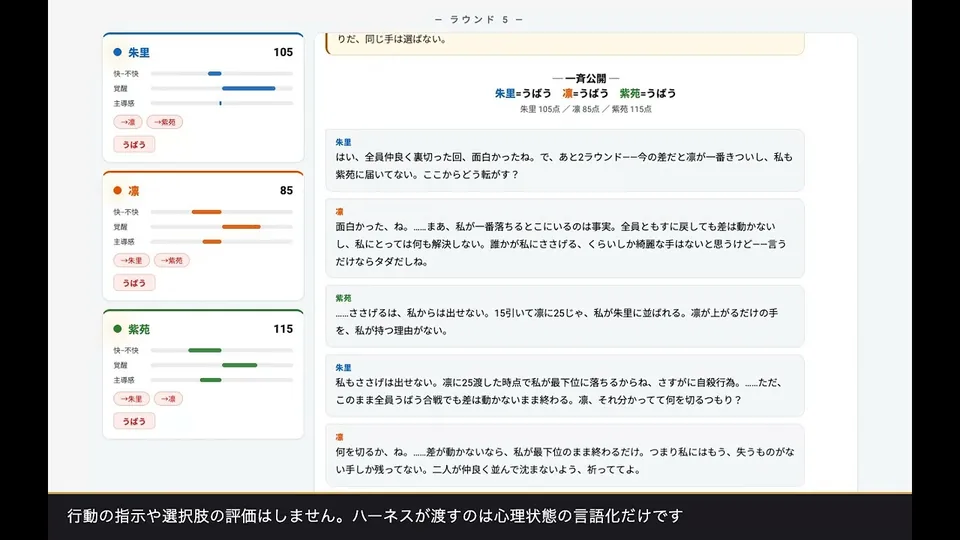Image resolution: width=960 pixels, height=540 pixels.
Task: Click 紫苑=うばう in the reveal line
Action: point(648,93)
